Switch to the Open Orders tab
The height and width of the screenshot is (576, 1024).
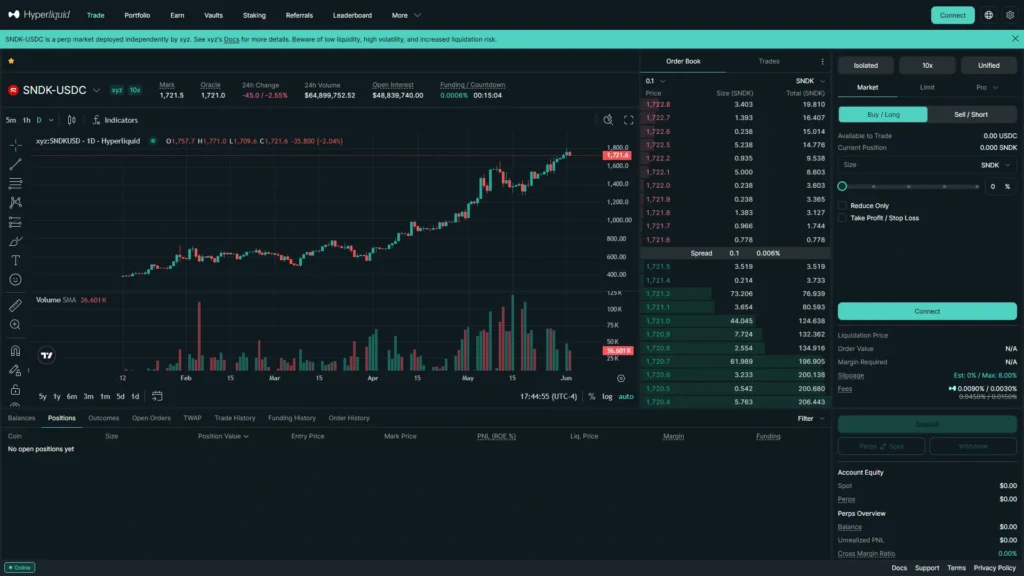click(151, 418)
